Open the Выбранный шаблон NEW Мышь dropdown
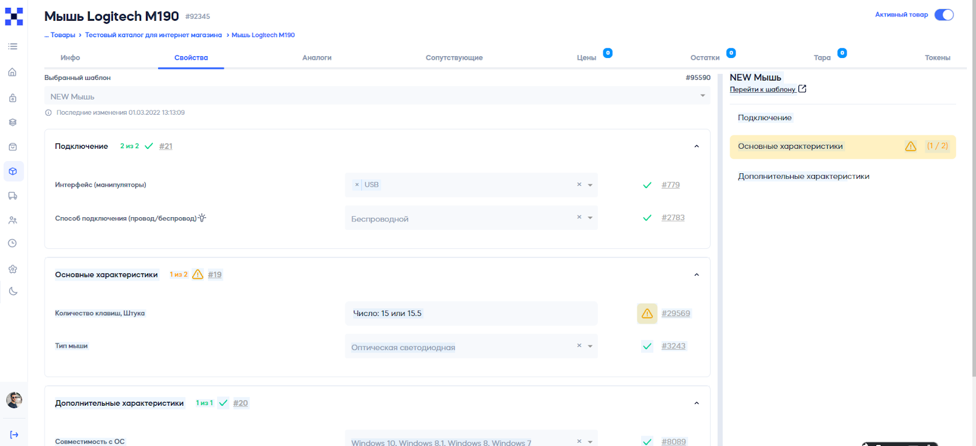The image size is (976, 446). coord(377,96)
